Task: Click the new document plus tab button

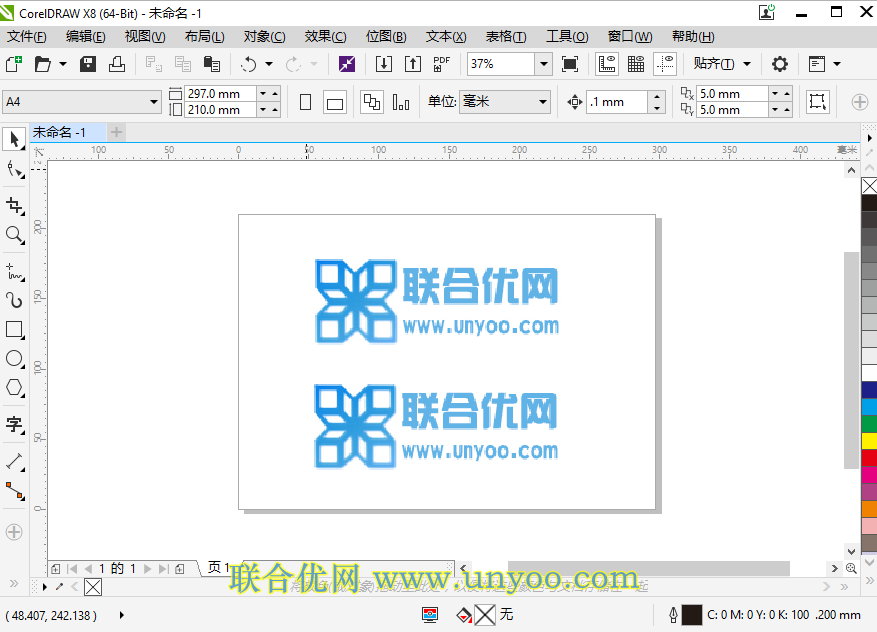Action: [116, 133]
